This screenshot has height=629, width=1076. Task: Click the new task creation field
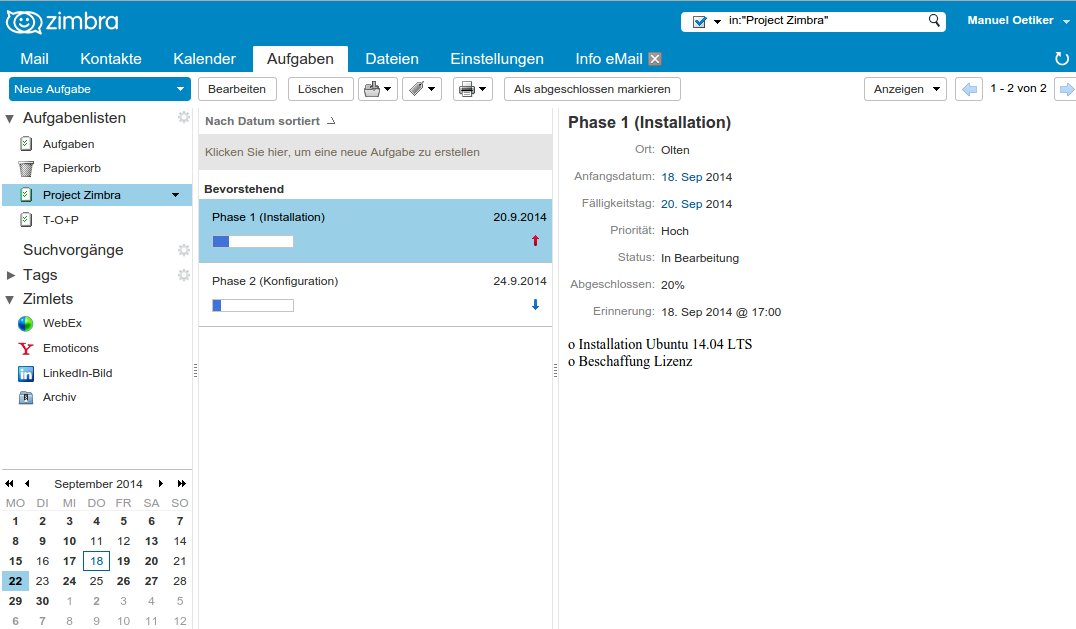coord(375,152)
